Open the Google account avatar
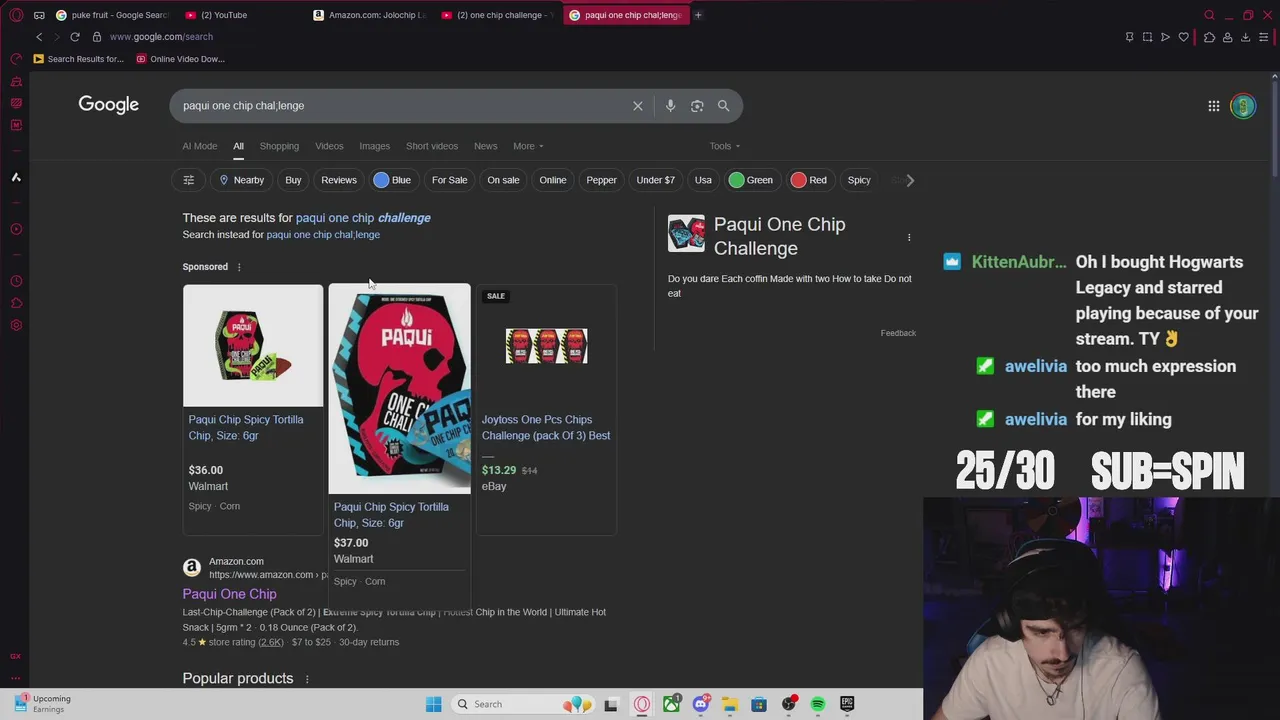Viewport: 1280px width, 720px height. (1243, 106)
